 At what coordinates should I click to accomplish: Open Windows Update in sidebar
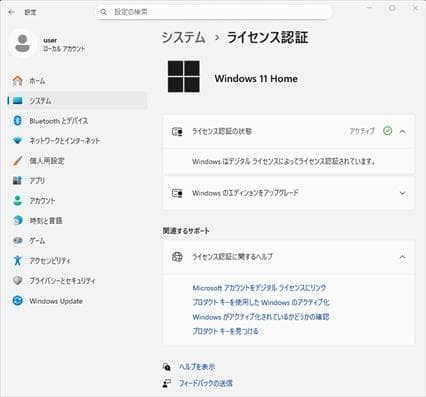(77, 301)
